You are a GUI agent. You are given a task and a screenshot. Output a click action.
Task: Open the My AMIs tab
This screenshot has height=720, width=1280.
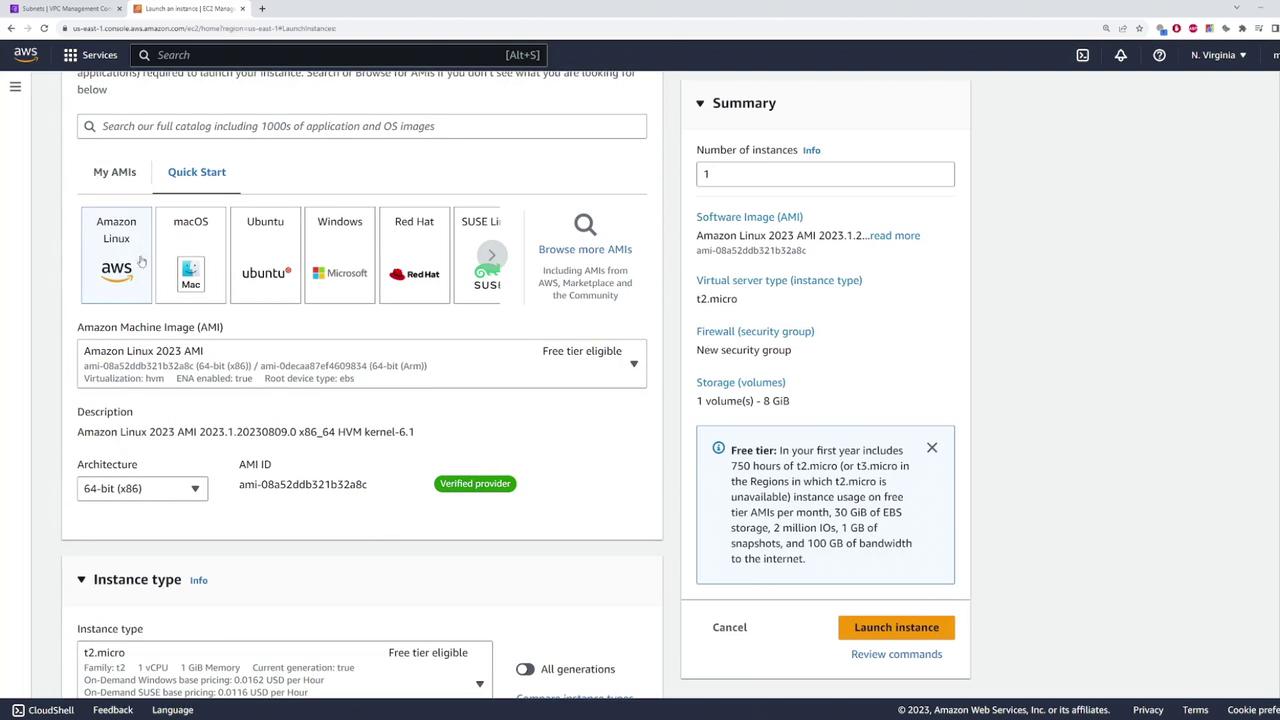pyautogui.click(x=115, y=172)
